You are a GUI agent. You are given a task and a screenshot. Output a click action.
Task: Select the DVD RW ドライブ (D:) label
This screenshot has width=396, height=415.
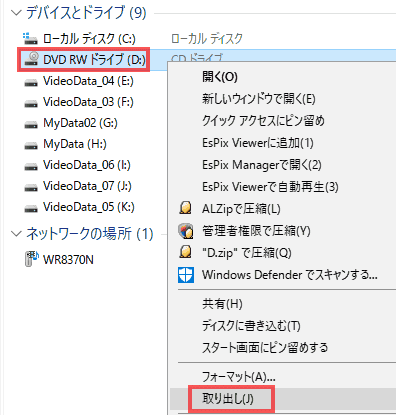point(94,60)
